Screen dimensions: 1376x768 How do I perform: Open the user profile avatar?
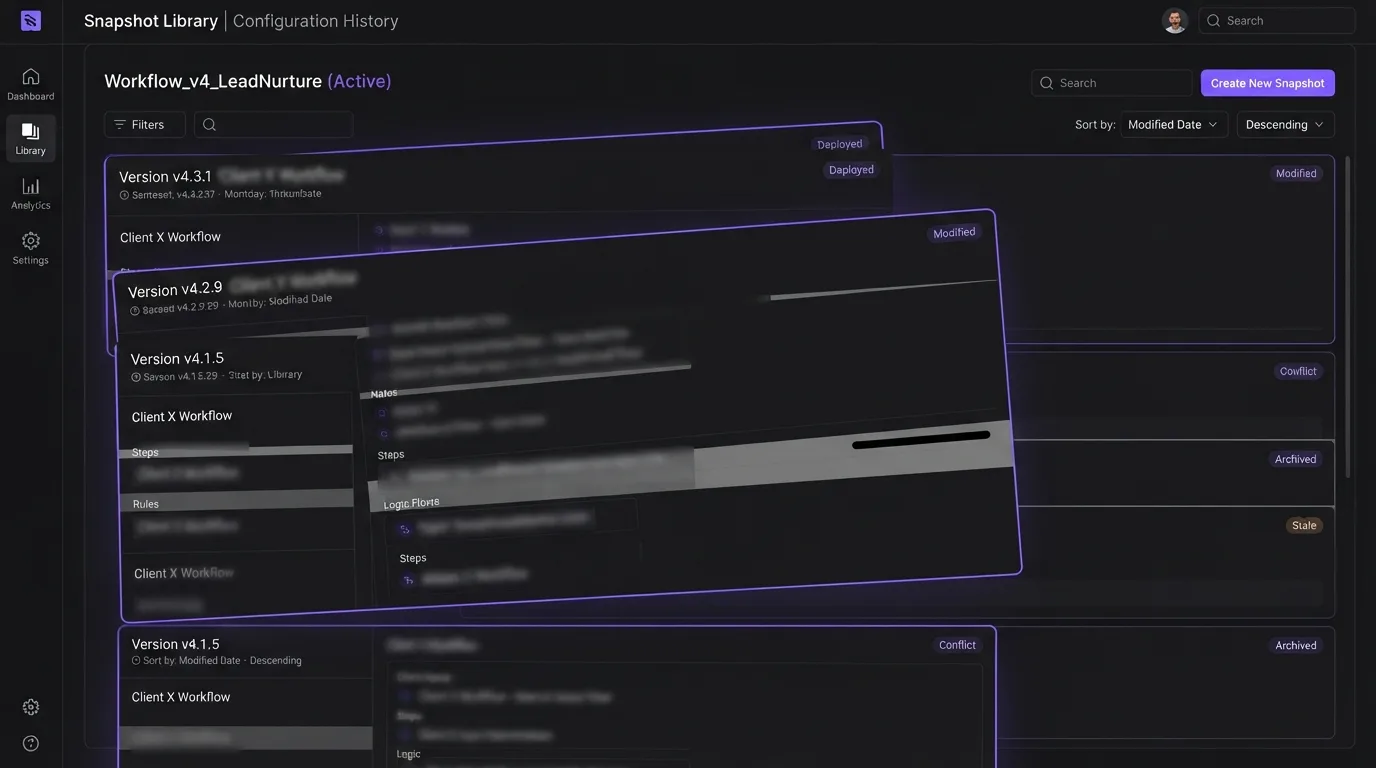[1175, 20]
